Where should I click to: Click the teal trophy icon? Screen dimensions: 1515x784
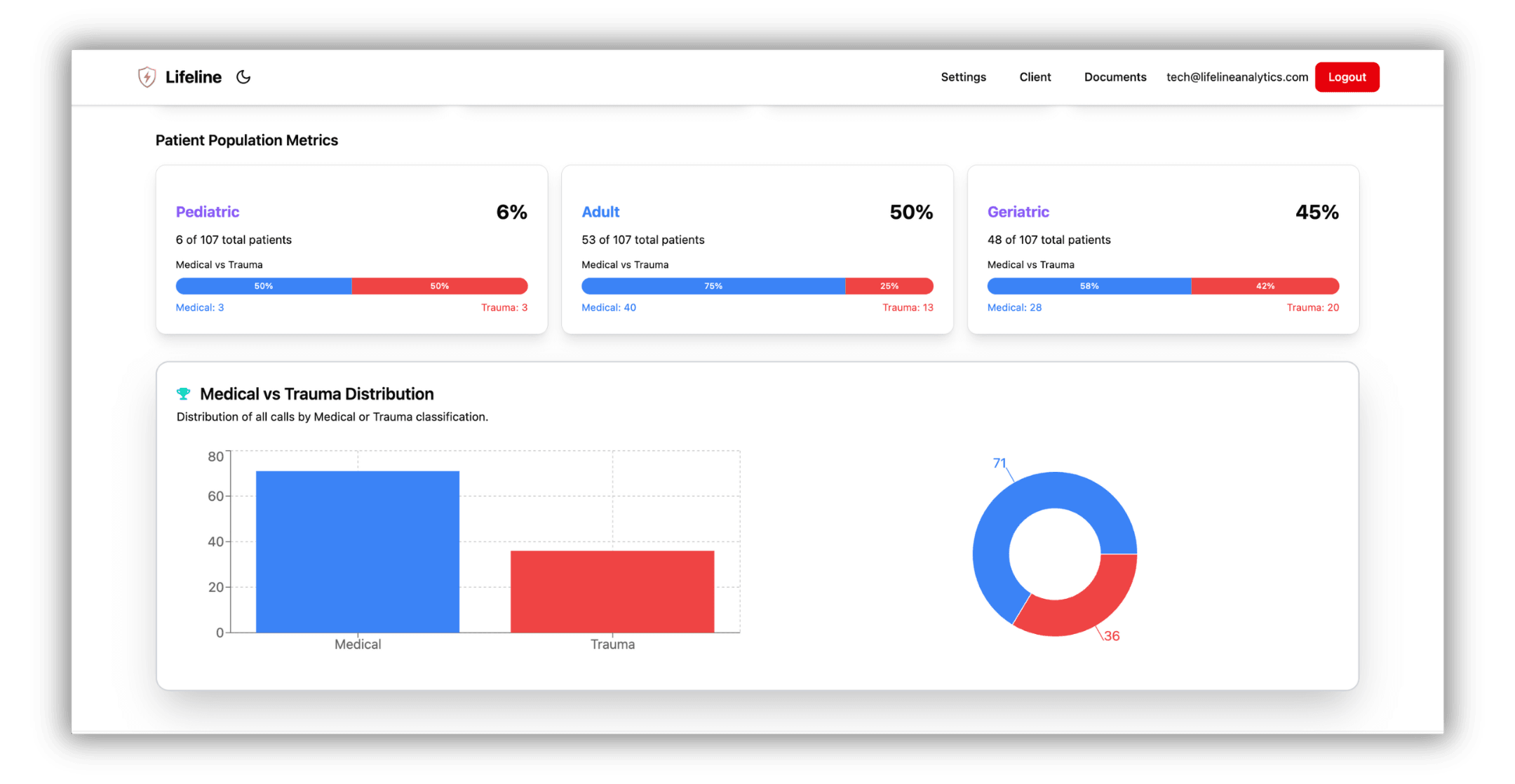(184, 394)
